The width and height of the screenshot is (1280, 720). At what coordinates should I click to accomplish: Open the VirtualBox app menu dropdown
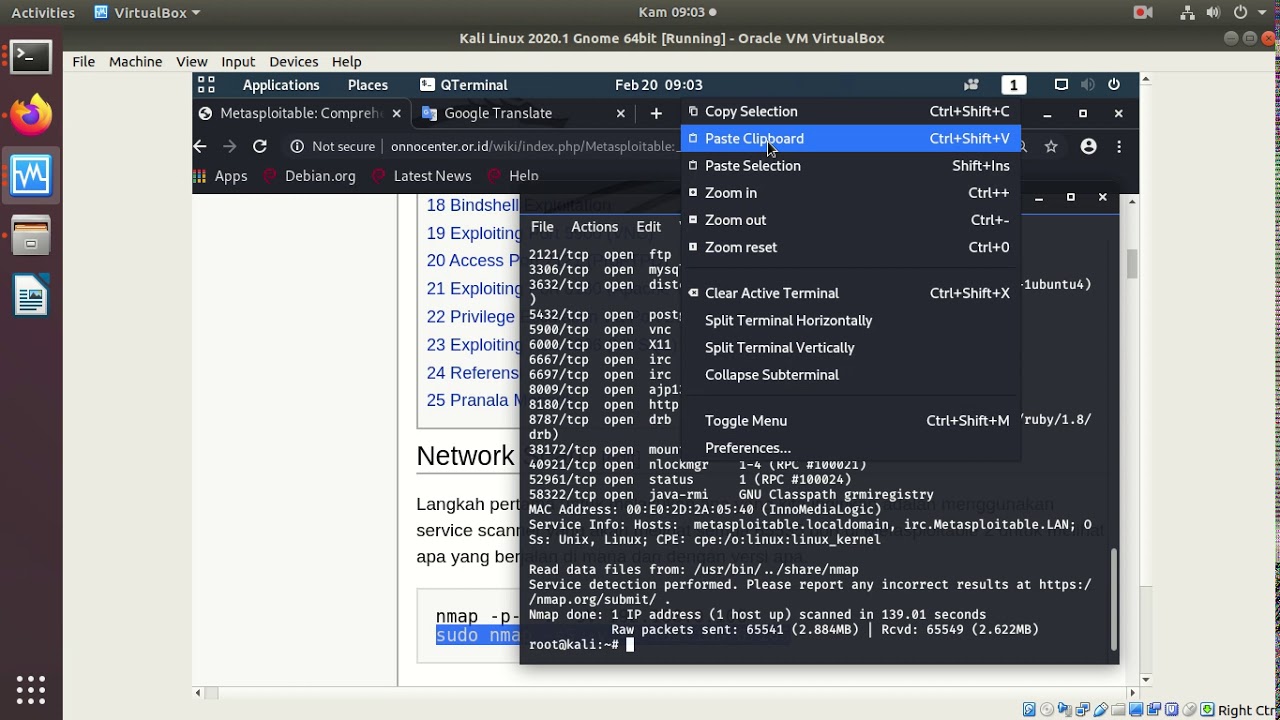click(x=147, y=12)
